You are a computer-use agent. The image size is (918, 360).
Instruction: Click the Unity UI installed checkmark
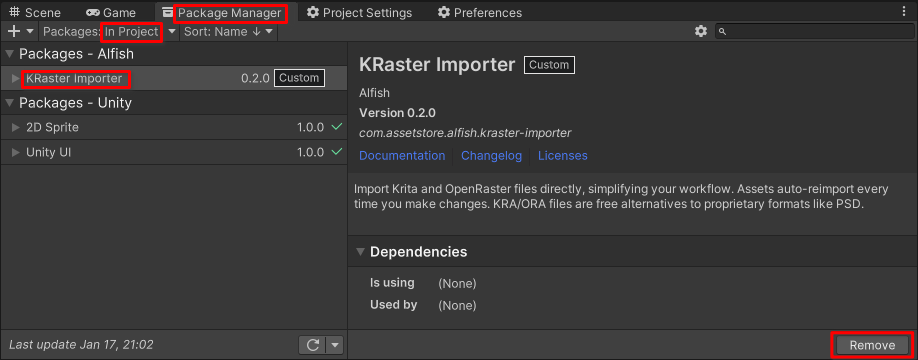[x=337, y=152]
